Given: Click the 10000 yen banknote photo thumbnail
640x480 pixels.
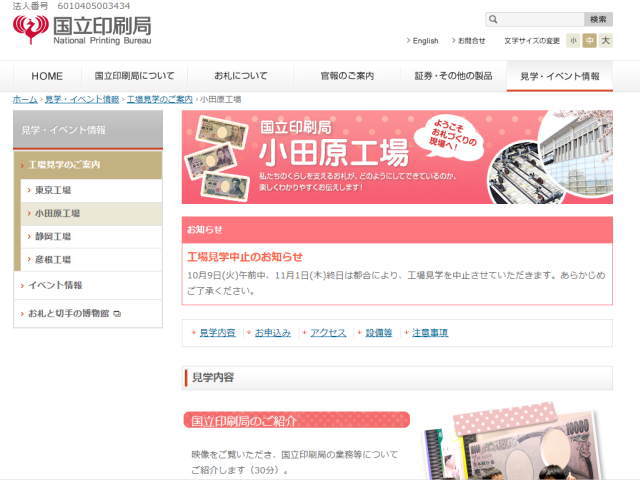Looking at the screenshot, I should point(512,441).
